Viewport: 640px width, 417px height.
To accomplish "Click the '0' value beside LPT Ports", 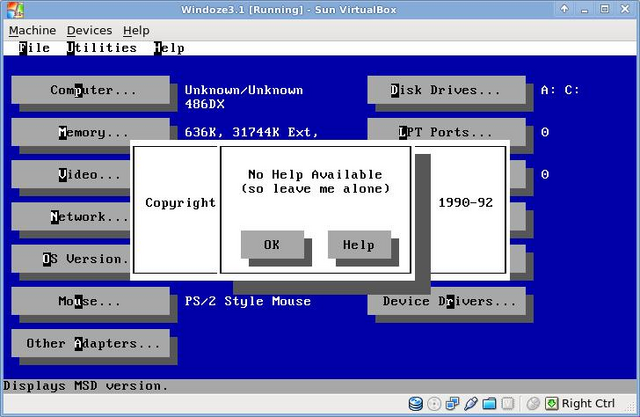I will [545, 132].
